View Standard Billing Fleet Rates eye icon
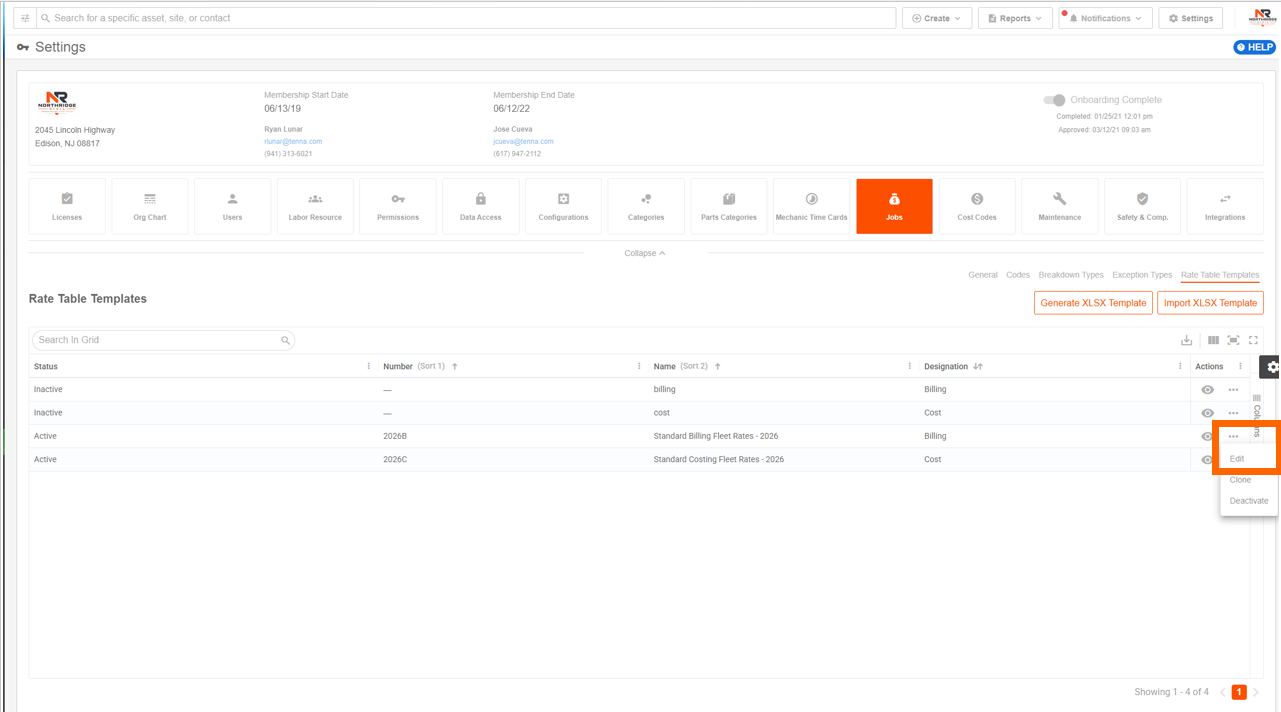1281x712 pixels. tap(1207, 436)
